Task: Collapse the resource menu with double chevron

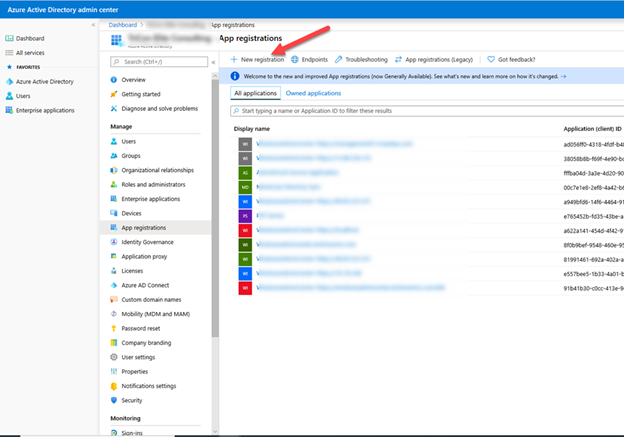Action: [213, 62]
